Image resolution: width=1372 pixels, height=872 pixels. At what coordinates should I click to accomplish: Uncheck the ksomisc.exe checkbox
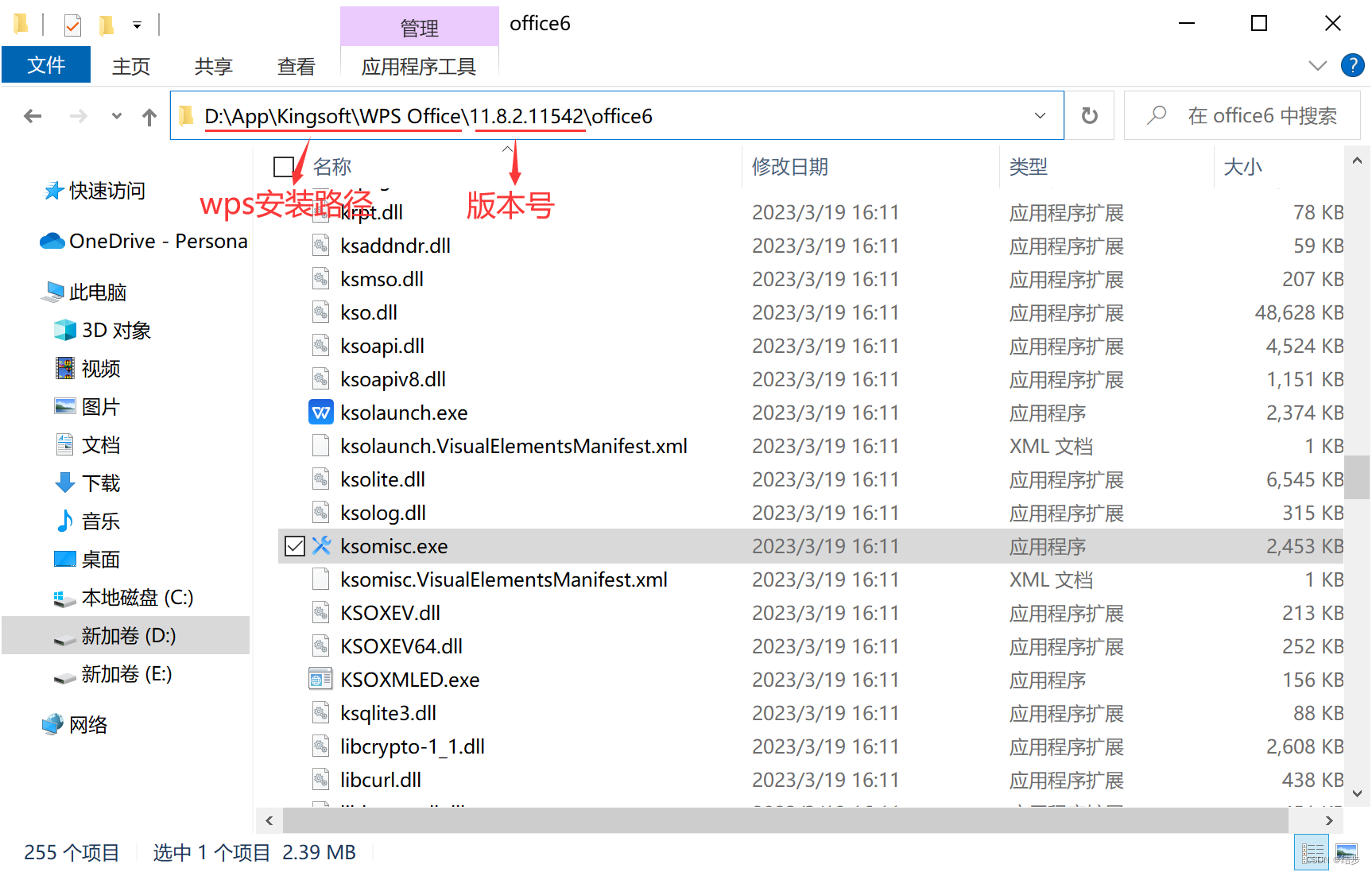pos(295,546)
